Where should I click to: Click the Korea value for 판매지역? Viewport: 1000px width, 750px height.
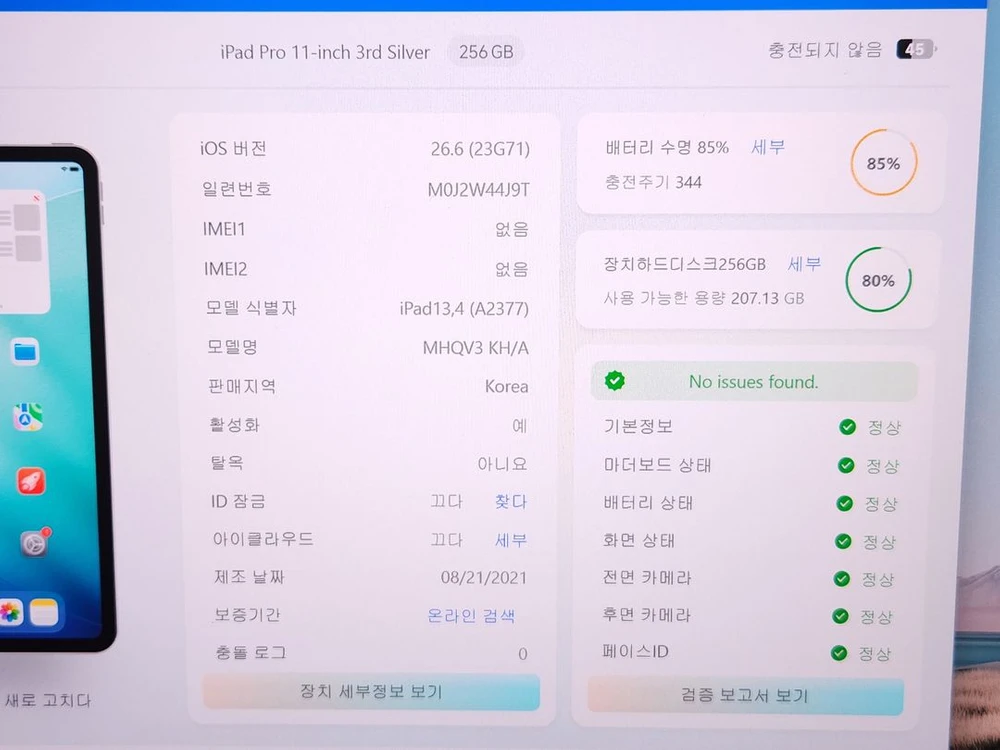coord(506,386)
